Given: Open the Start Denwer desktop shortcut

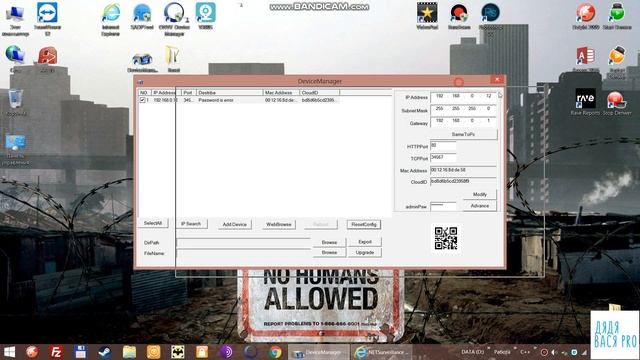Looking at the screenshot, I should point(617,16).
